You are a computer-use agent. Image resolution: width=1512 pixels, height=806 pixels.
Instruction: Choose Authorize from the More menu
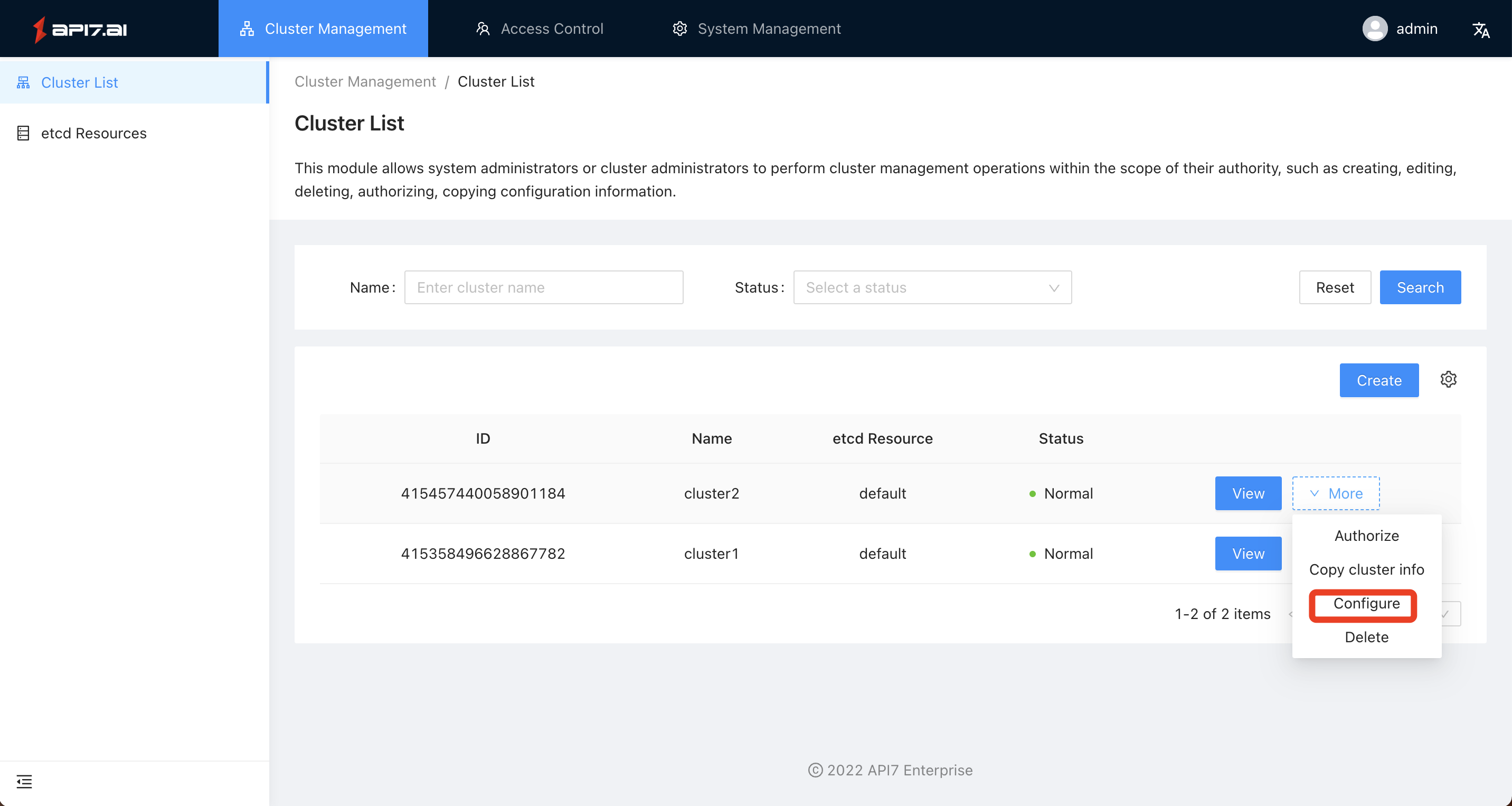click(x=1366, y=536)
